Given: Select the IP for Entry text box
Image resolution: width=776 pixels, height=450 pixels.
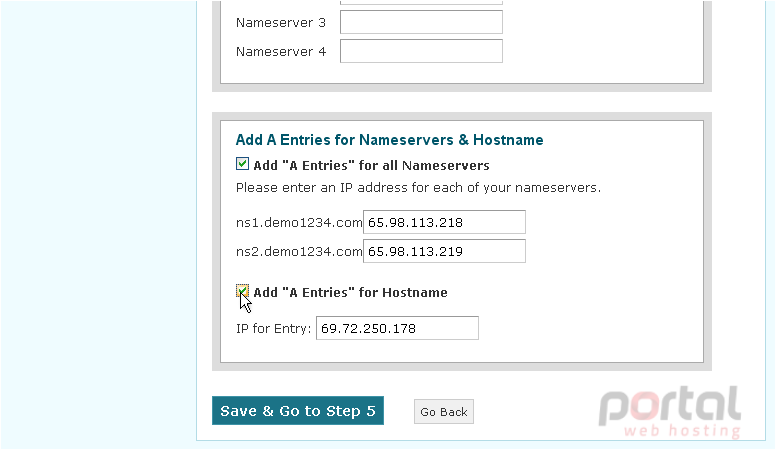Looking at the screenshot, I should (397, 328).
